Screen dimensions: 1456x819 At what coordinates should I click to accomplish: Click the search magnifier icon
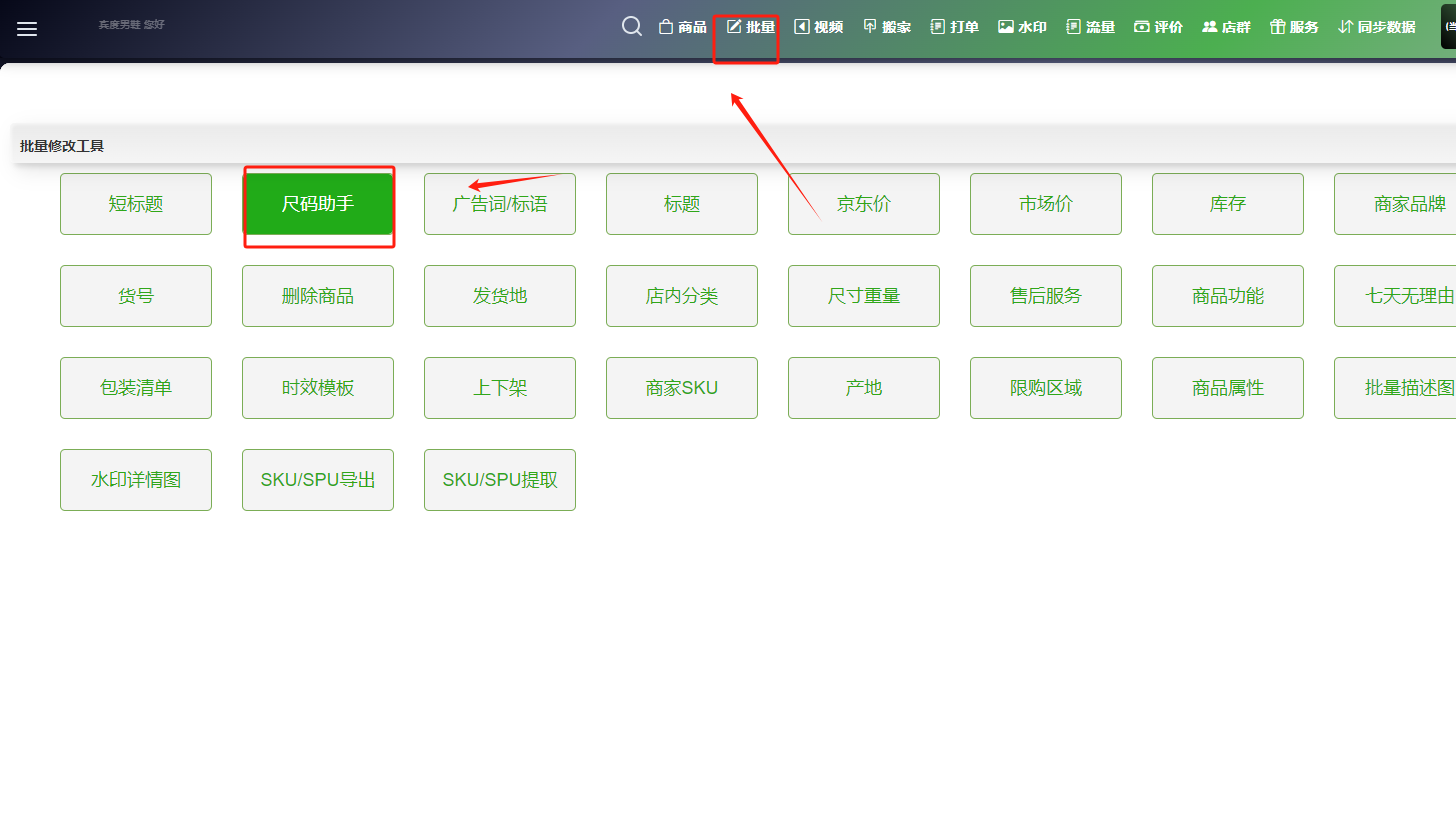click(x=632, y=27)
